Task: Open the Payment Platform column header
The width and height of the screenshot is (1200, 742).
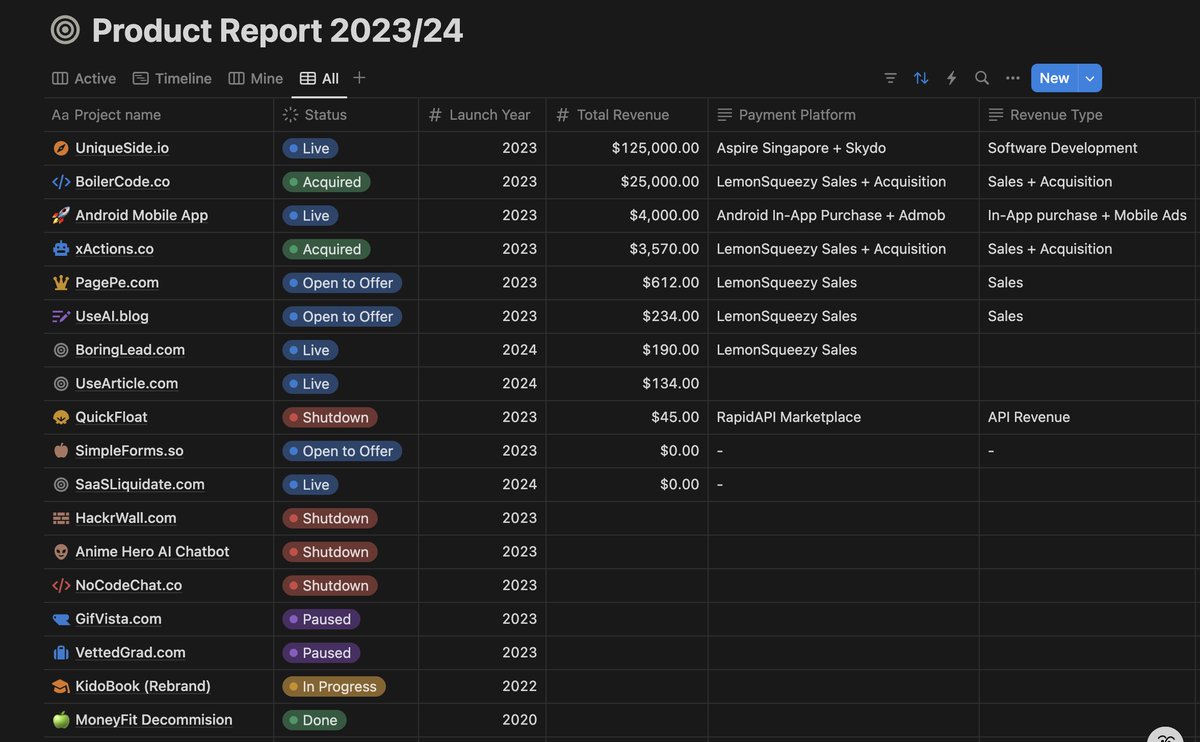Action: pos(843,115)
